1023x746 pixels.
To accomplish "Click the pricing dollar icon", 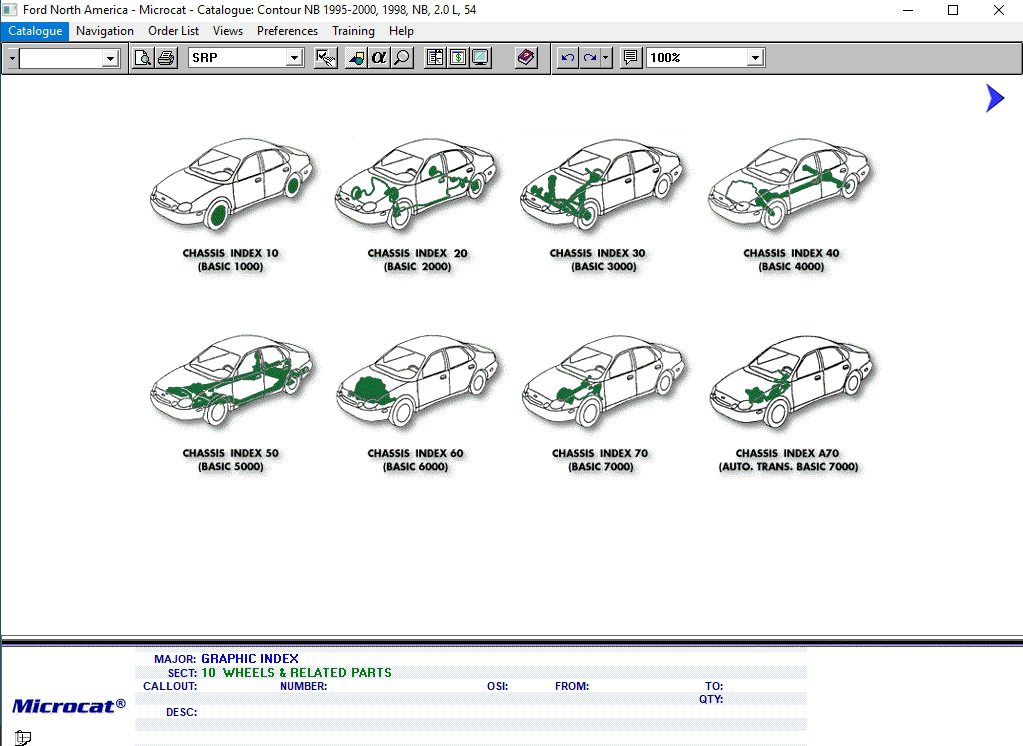I will [458, 57].
